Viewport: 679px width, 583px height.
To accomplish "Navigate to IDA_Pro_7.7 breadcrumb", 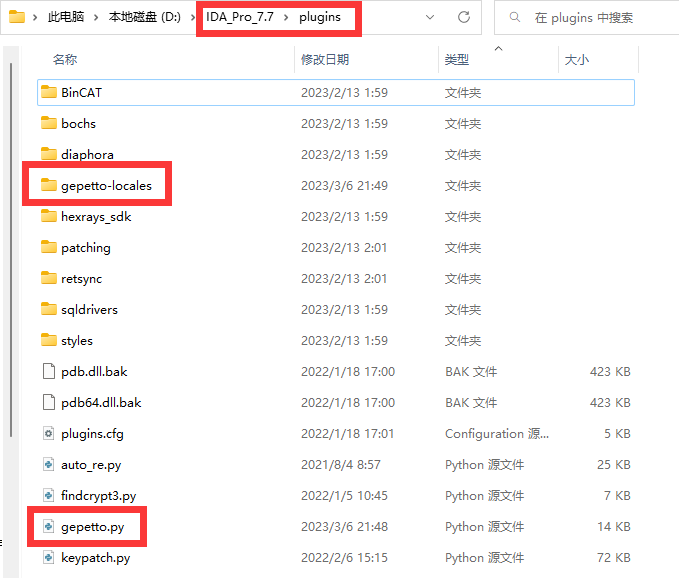I will 238,18.
